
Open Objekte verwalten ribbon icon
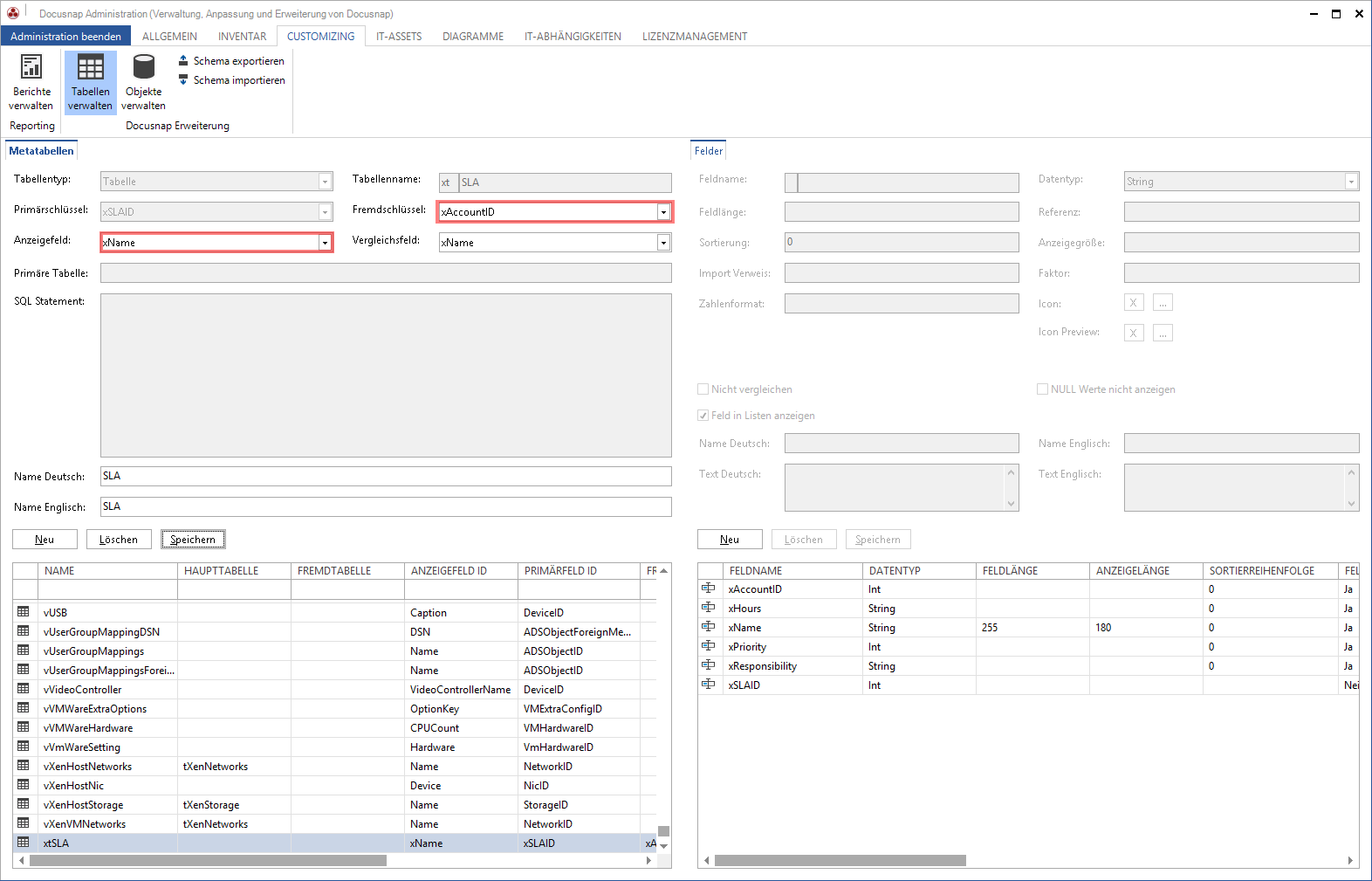(x=144, y=67)
